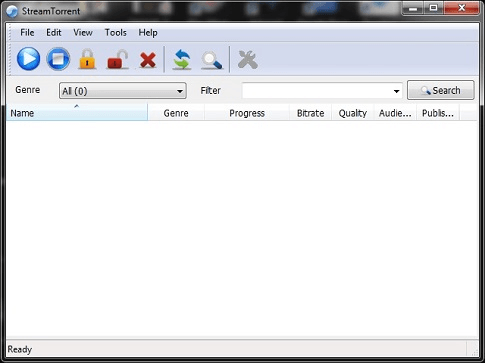
Task: Sort by the Name column header
Action: tap(77, 112)
